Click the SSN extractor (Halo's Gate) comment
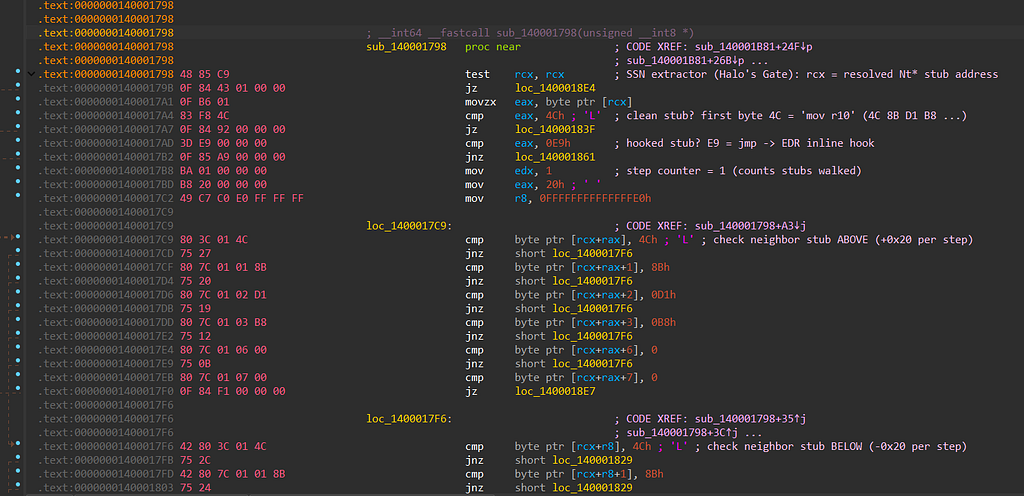 pyautogui.click(x=807, y=74)
